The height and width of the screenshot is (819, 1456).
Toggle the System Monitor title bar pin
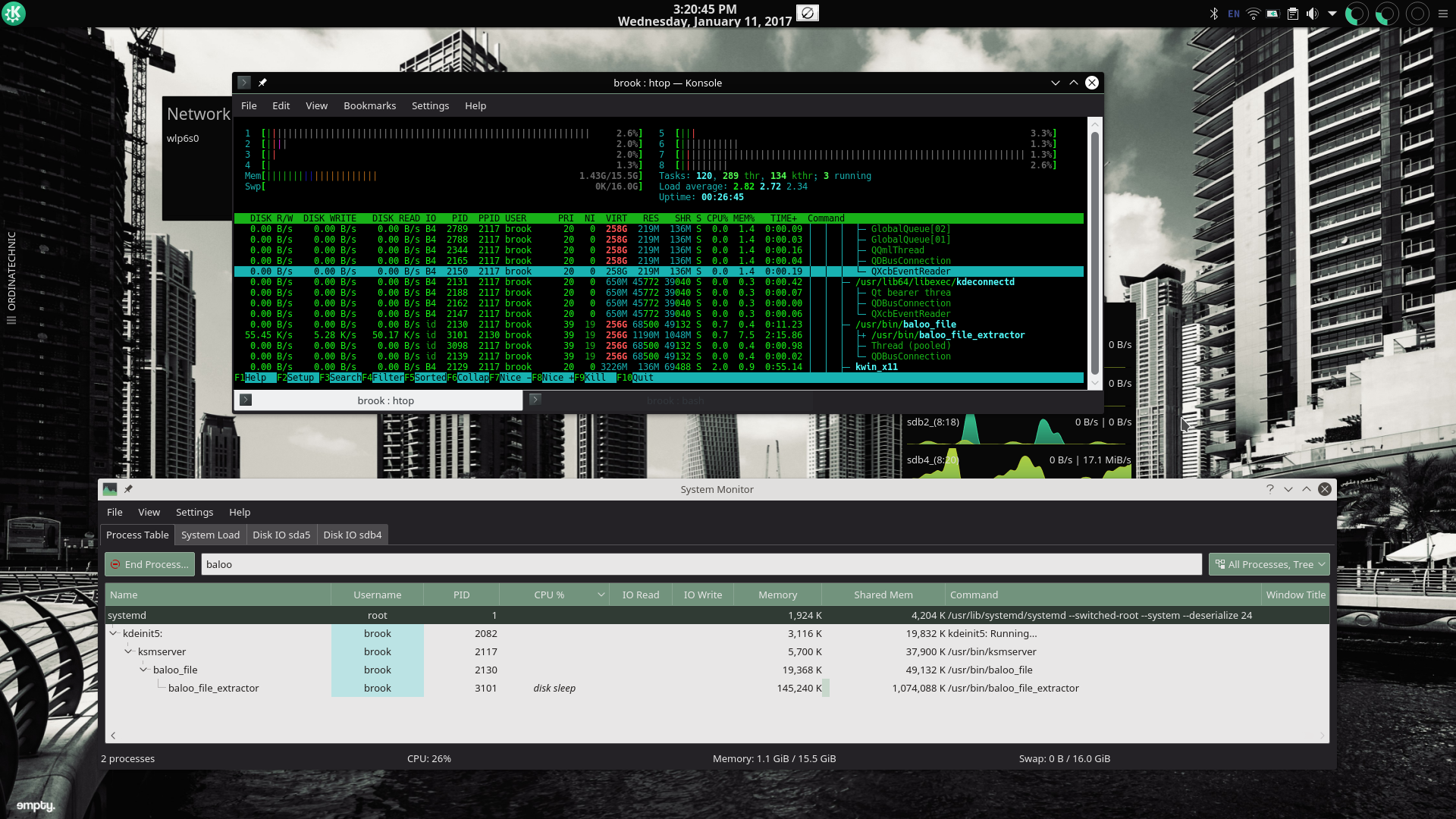(x=128, y=489)
